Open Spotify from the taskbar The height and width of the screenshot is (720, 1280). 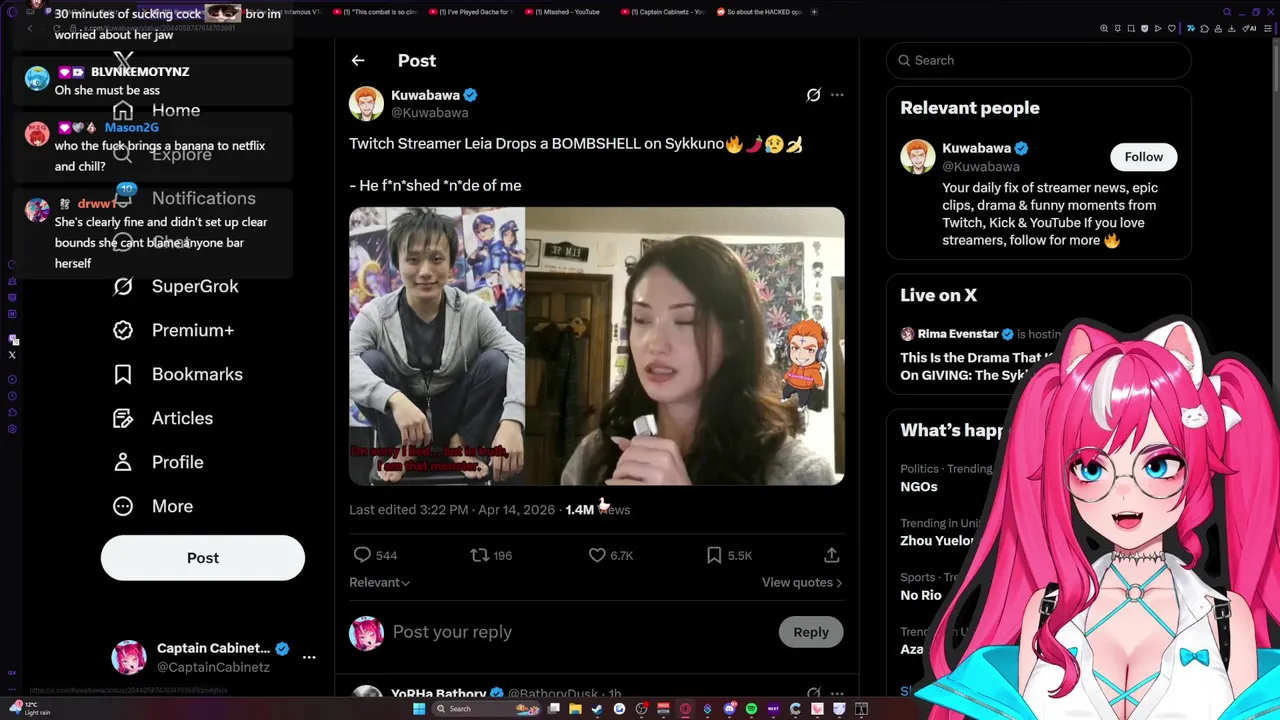click(751, 709)
